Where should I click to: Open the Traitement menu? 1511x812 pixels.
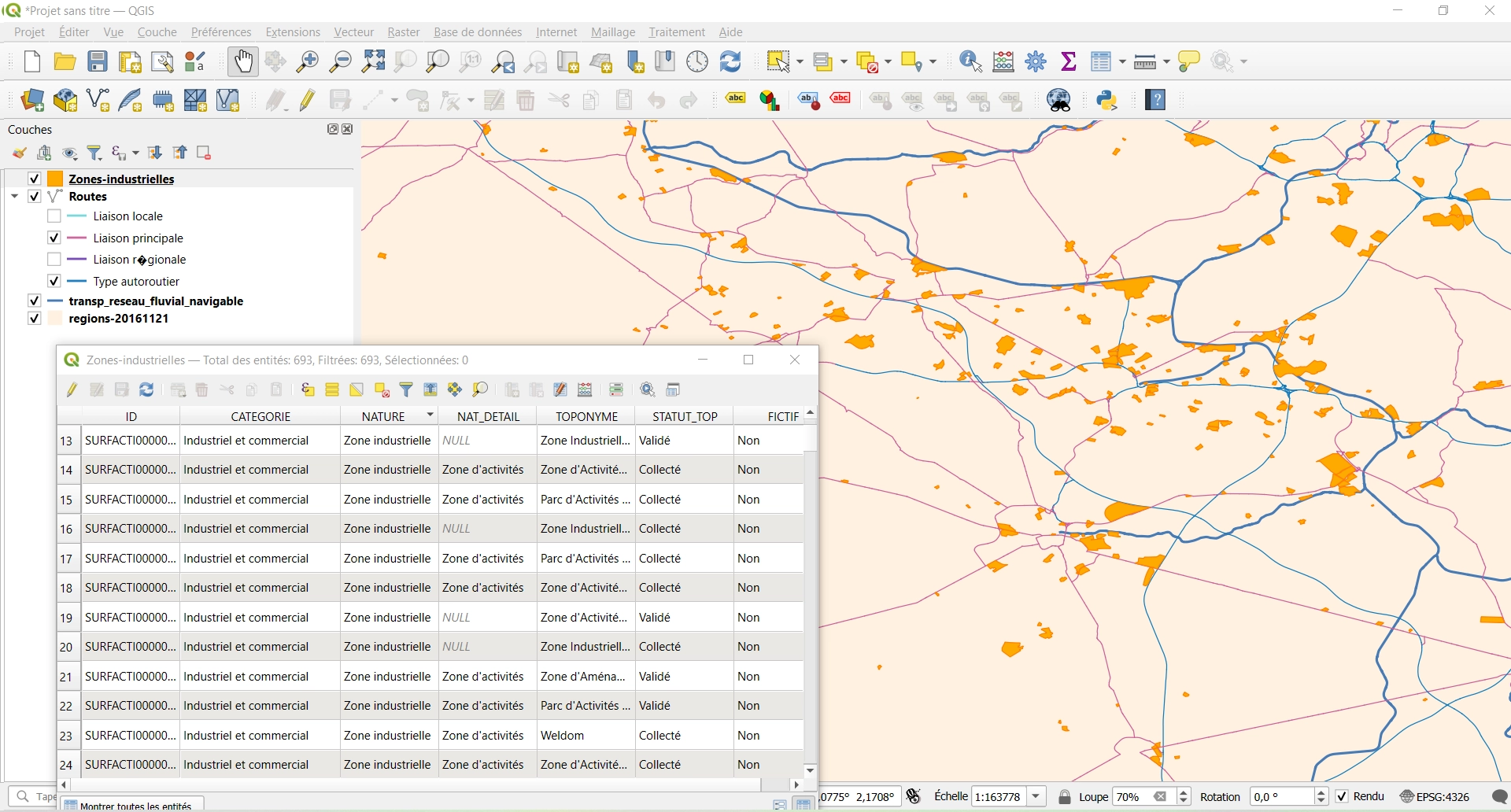click(677, 32)
